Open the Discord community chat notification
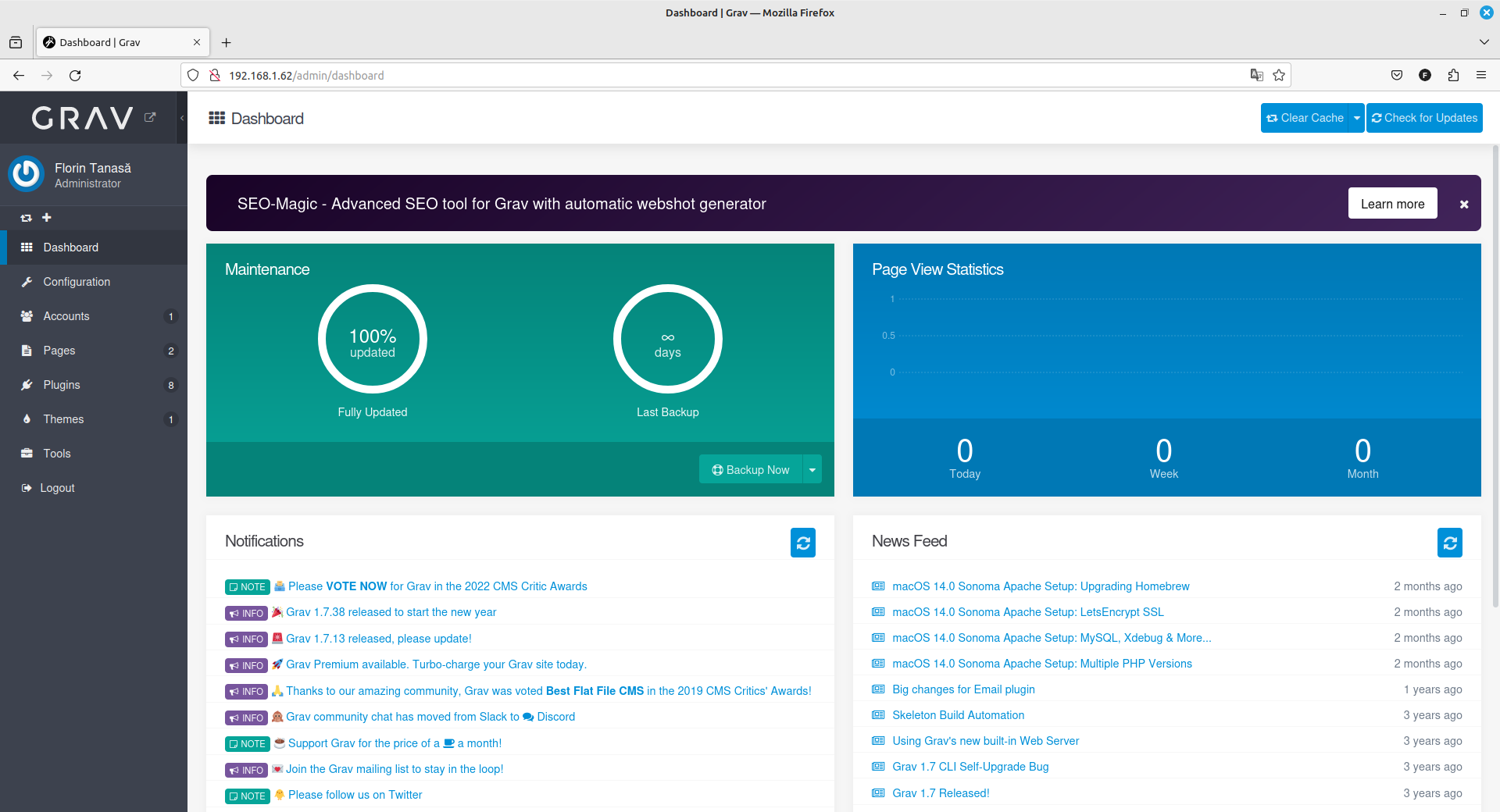 (430, 717)
